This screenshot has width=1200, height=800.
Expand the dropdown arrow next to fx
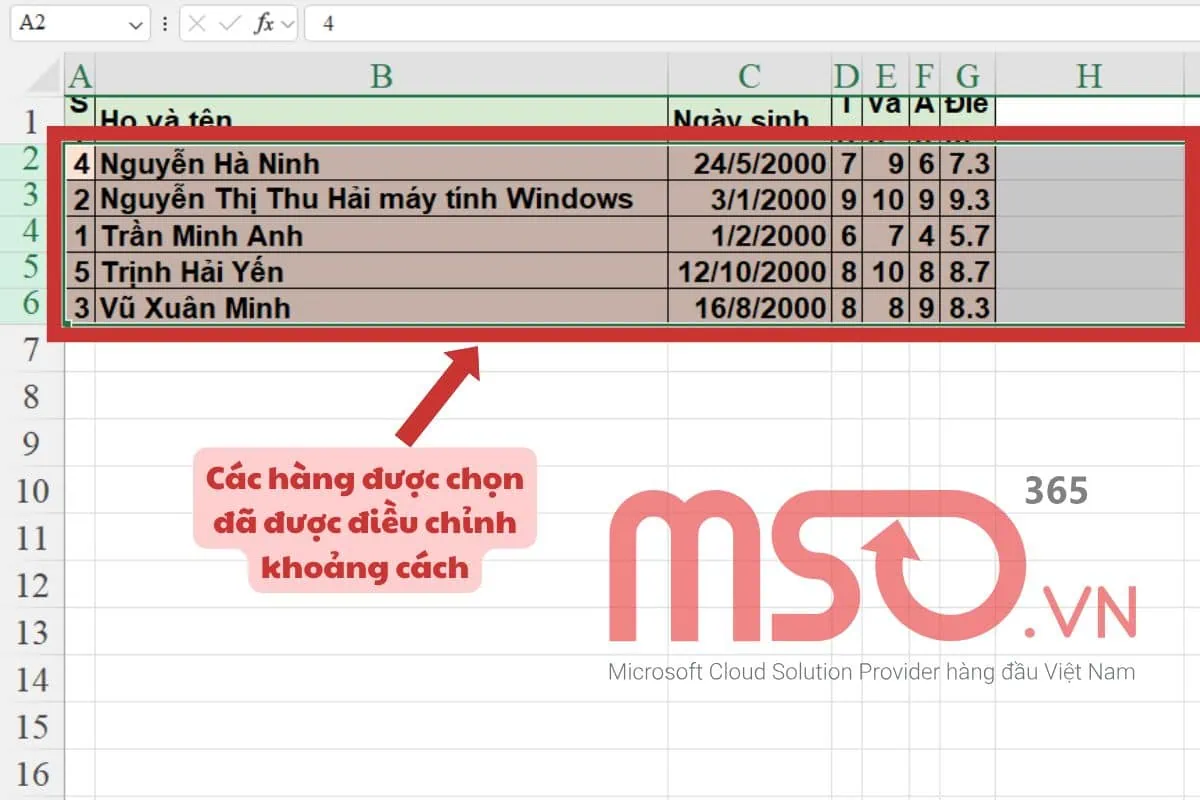click(288, 25)
